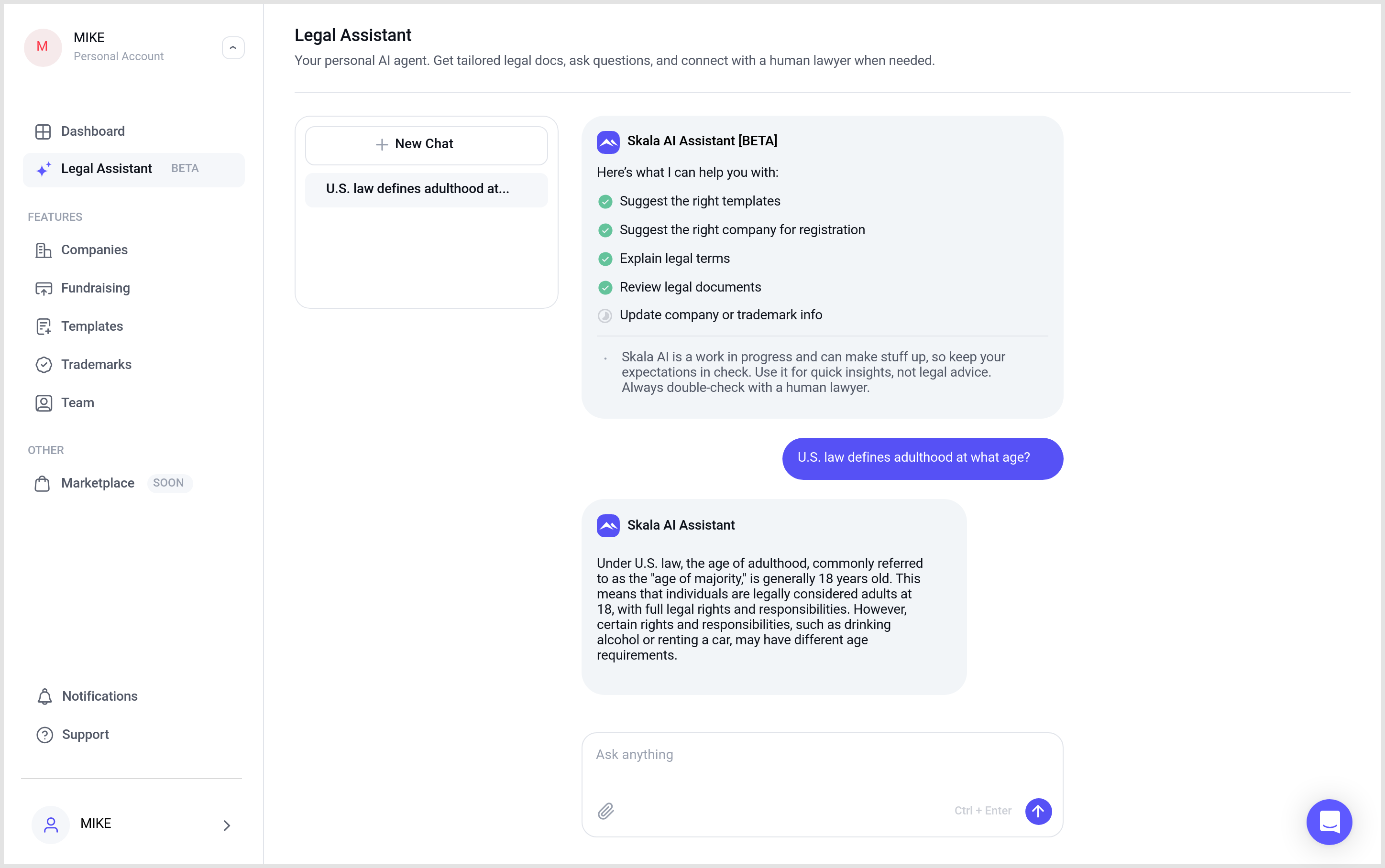Expand the MIKE Personal Account switcher
The width and height of the screenshot is (1385, 868).
tap(232, 48)
